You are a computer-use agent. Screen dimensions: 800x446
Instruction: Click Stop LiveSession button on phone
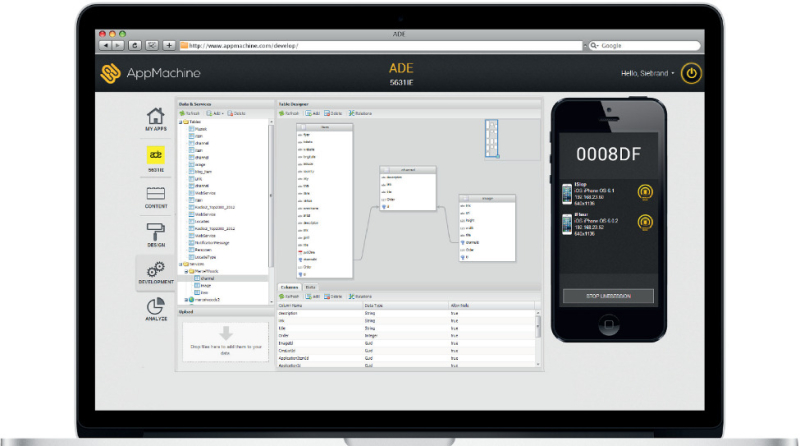click(x=608, y=296)
